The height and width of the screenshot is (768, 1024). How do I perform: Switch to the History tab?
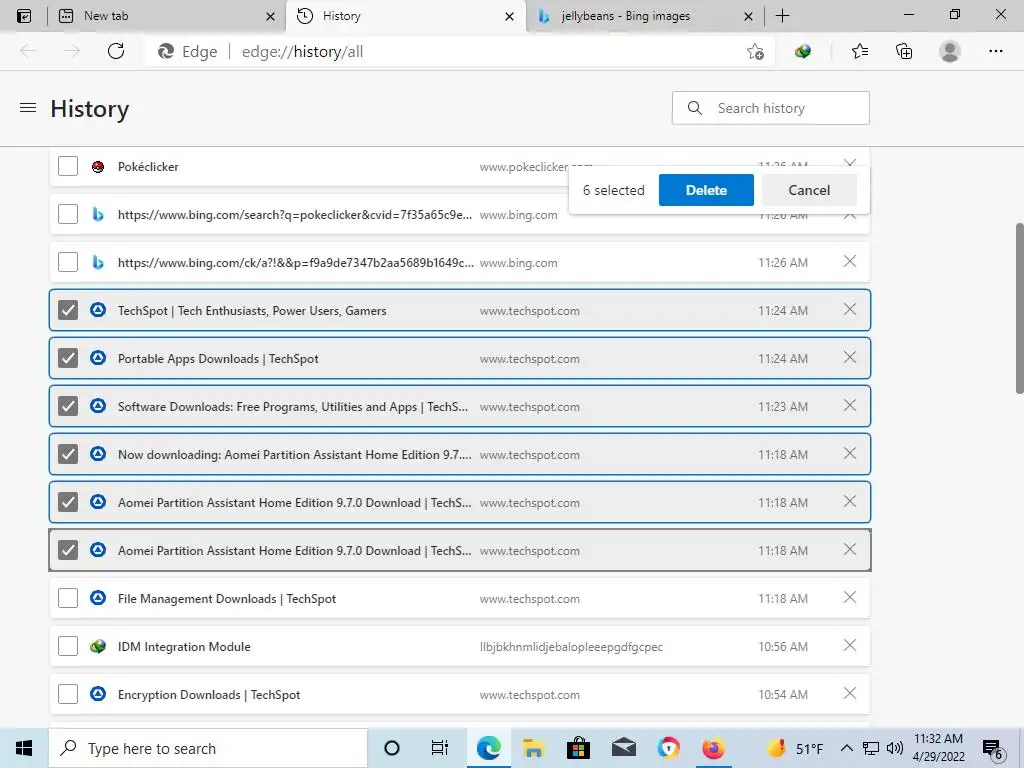pyautogui.click(x=405, y=16)
